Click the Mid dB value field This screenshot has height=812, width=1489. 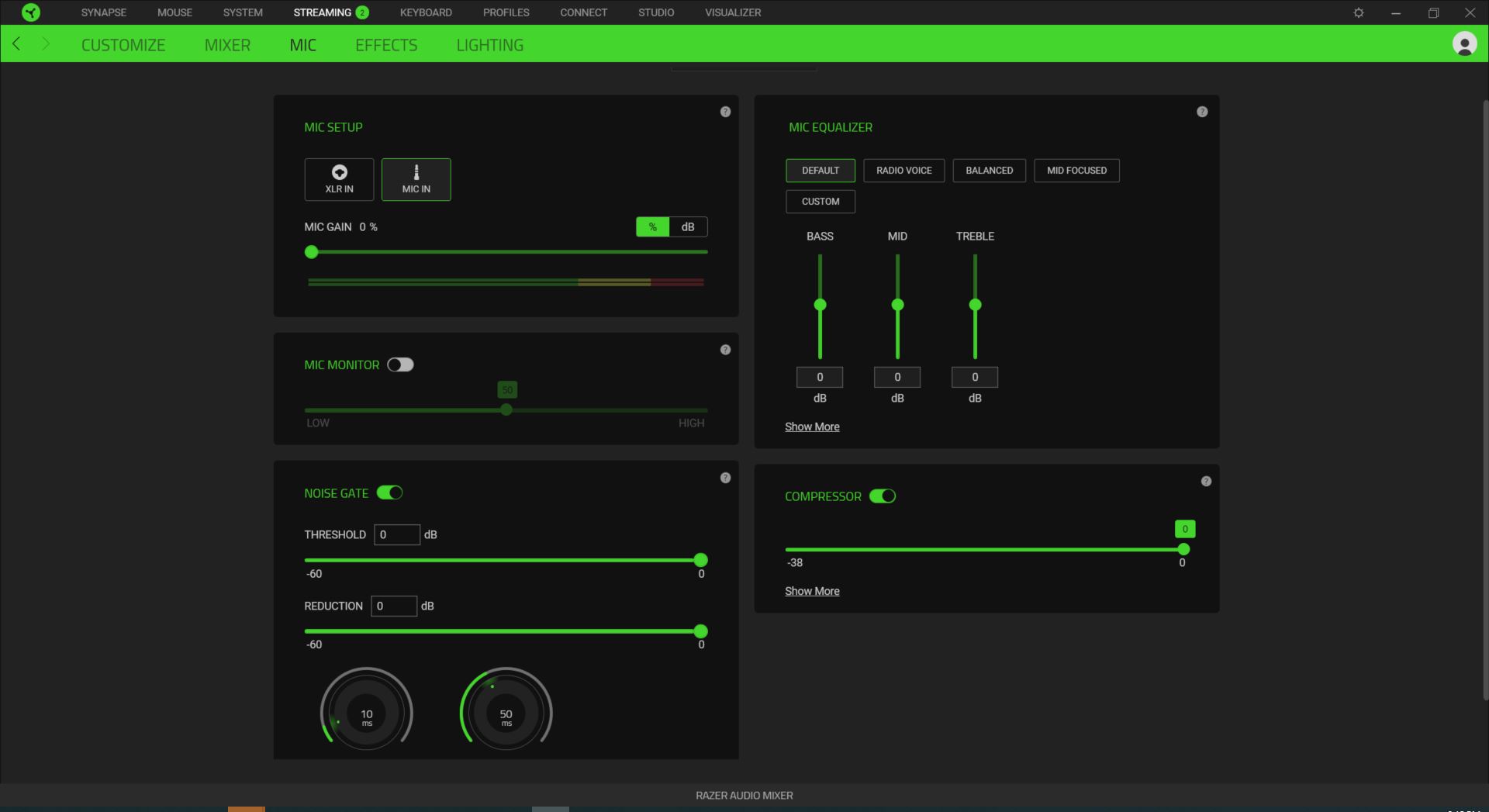897,377
